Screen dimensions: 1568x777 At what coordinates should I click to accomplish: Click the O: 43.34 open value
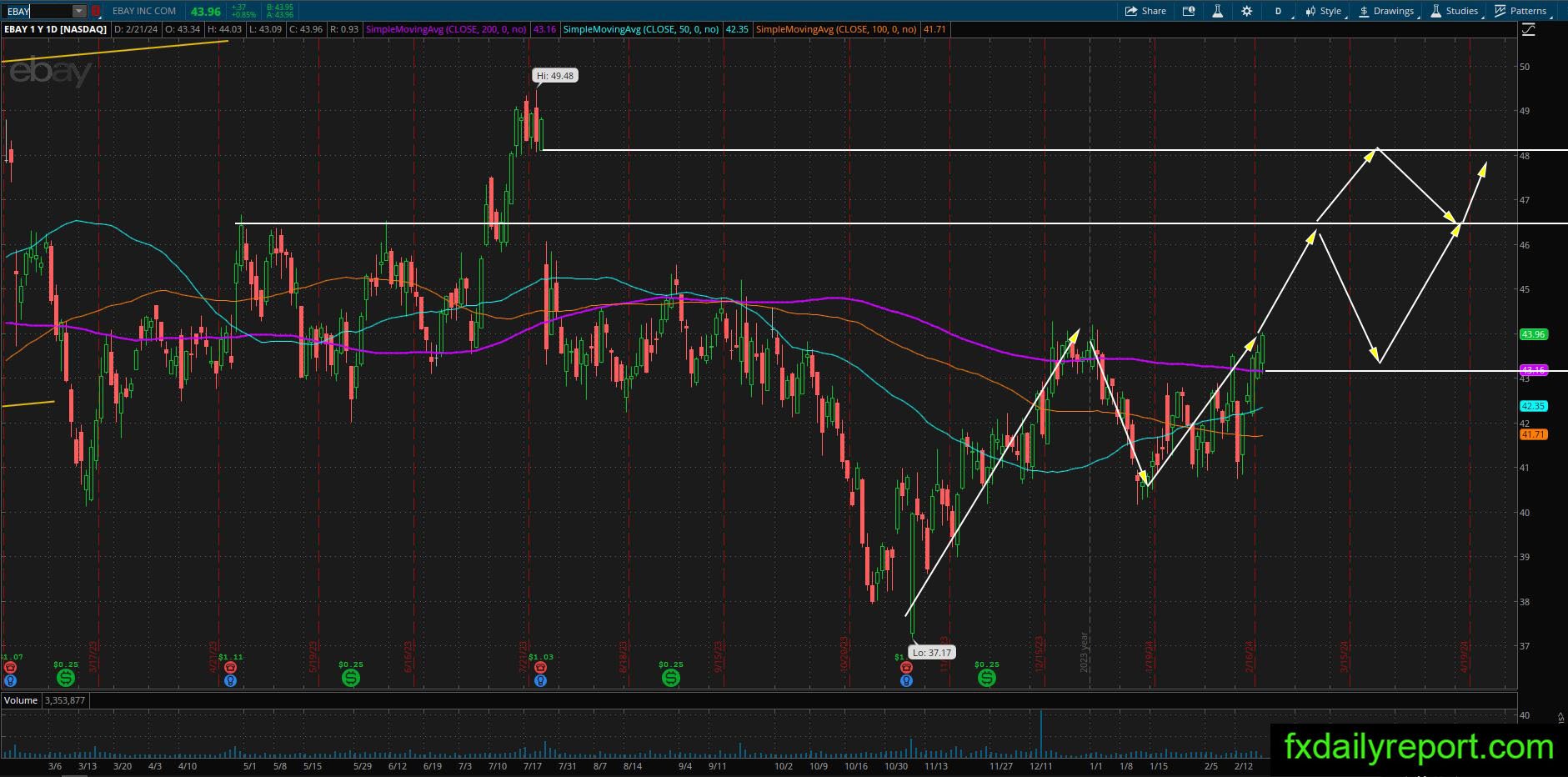click(x=183, y=29)
